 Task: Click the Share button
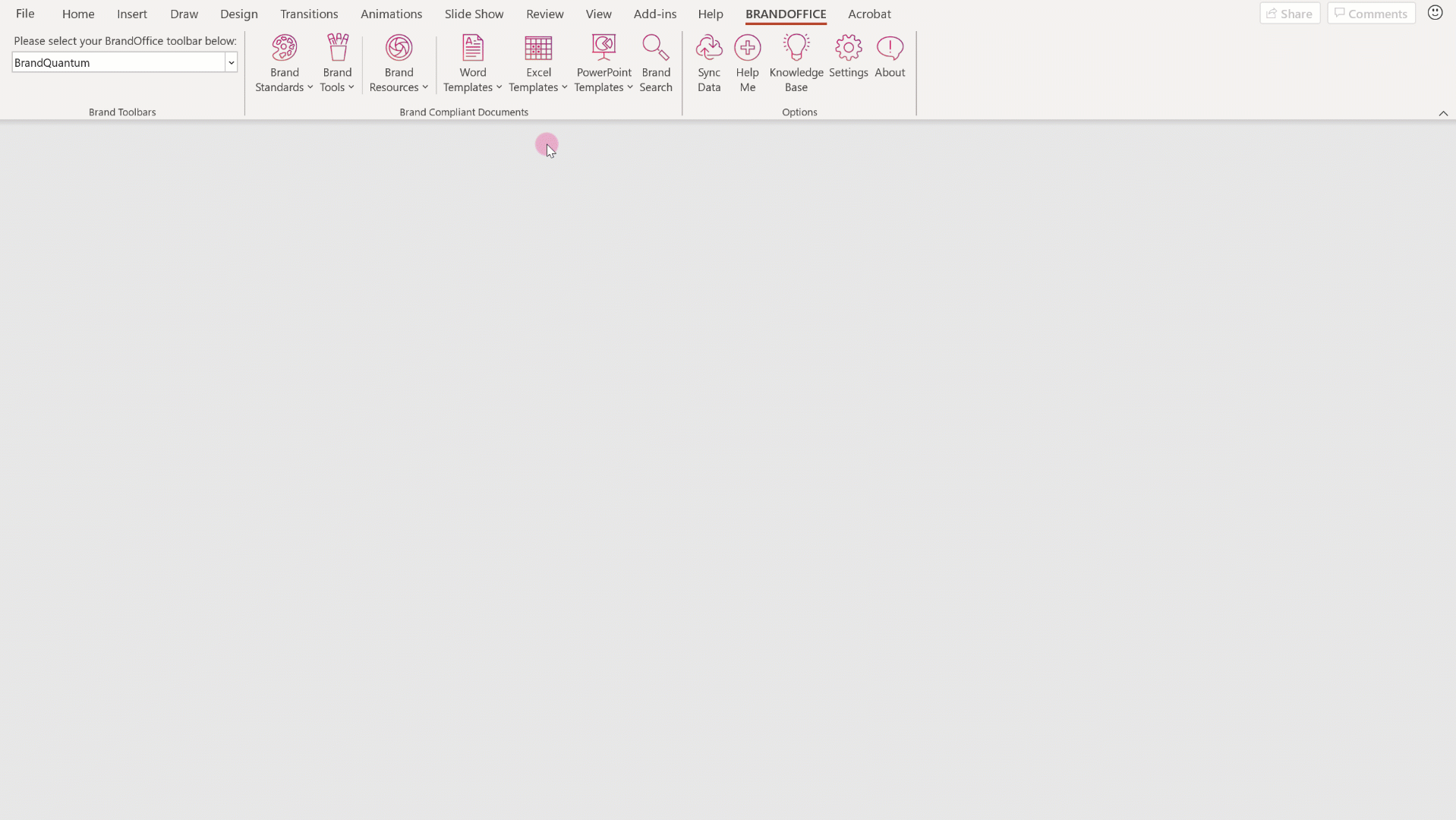tap(1290, 14)
